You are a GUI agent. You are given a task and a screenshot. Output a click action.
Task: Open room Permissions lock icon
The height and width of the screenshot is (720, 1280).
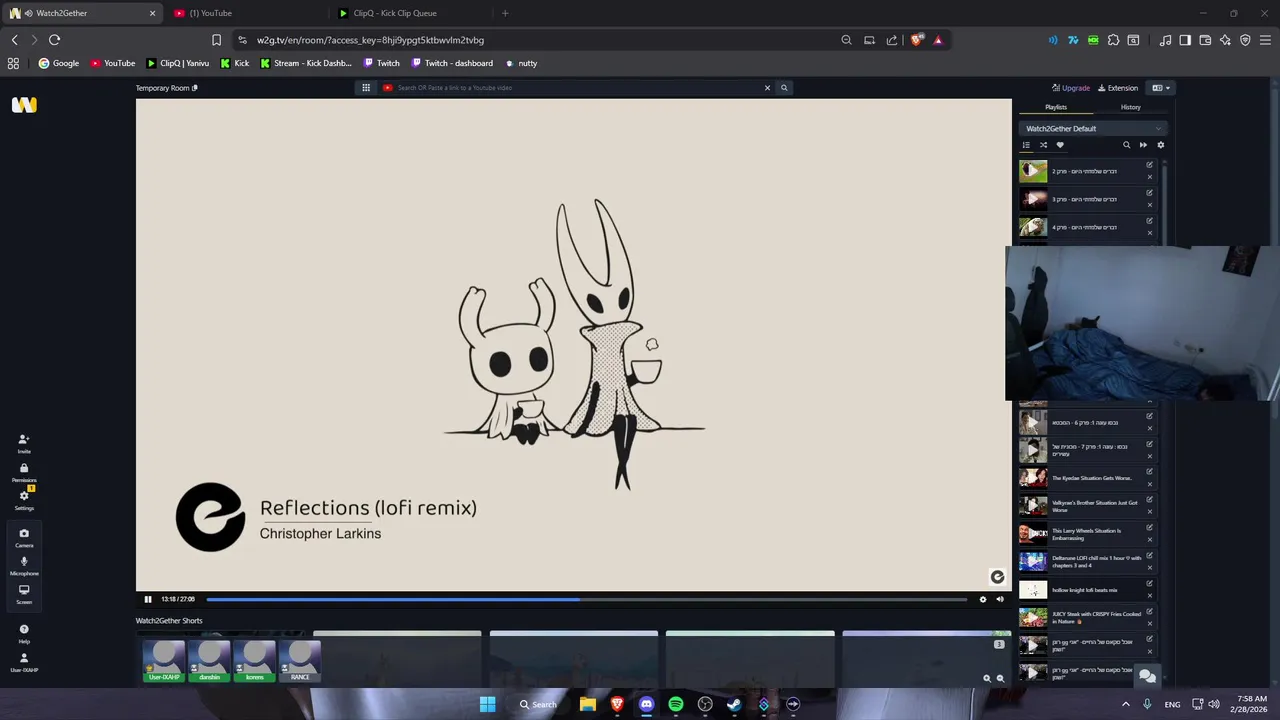pyautogui.click(x=24, y=472)
